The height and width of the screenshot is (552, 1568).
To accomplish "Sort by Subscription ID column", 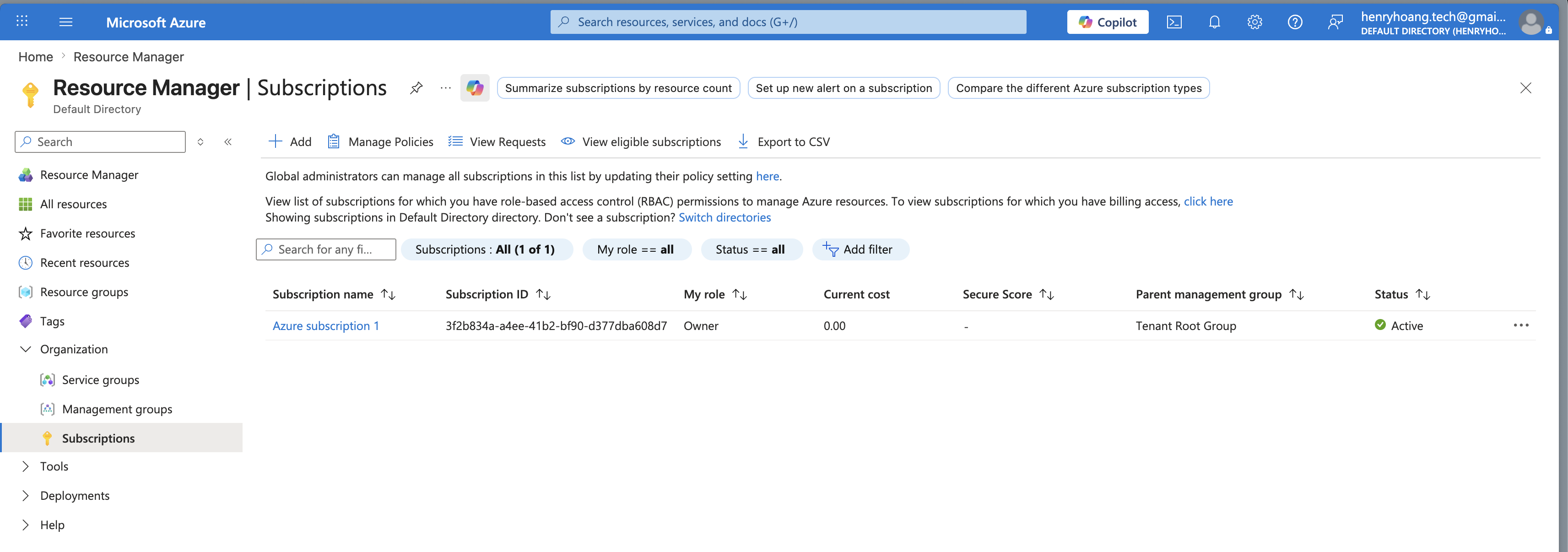I will (498, 294).
